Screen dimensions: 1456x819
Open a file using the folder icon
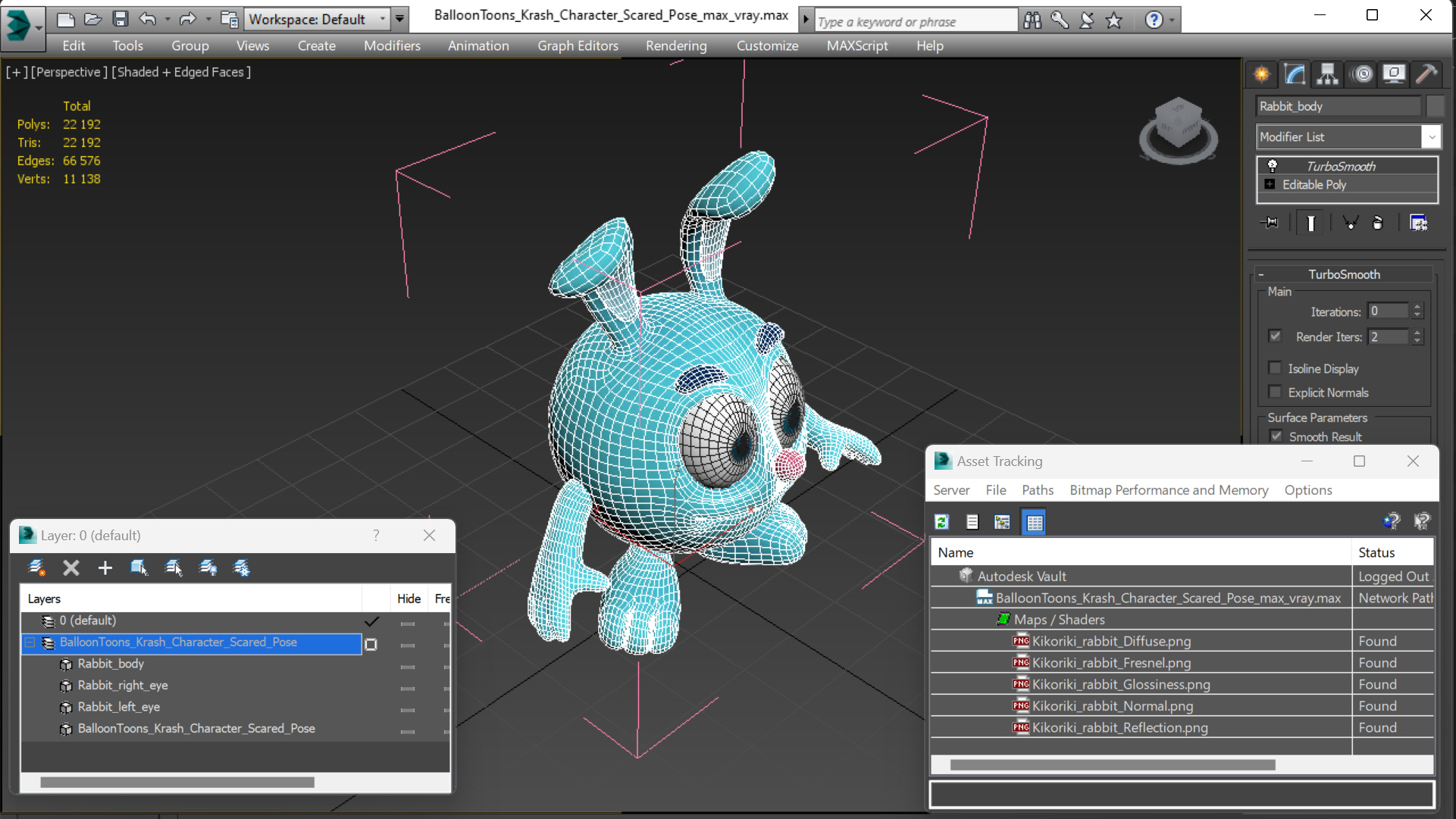click(92, 19)
